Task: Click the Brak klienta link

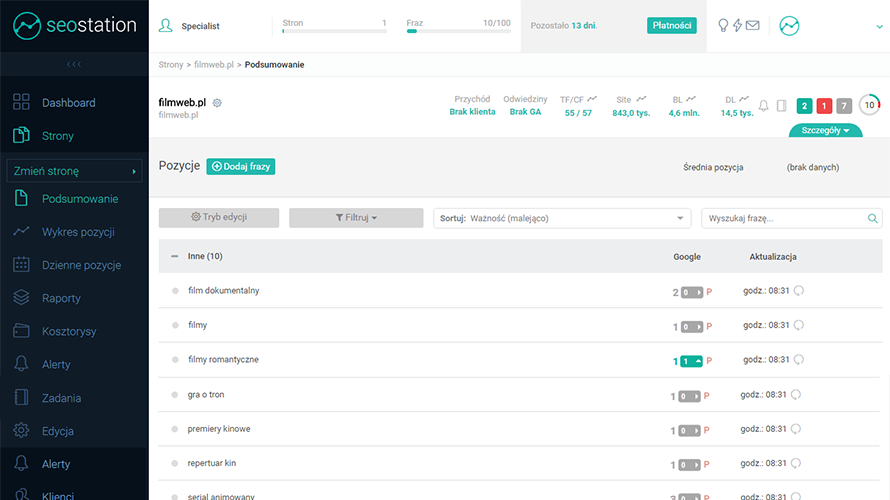Action: (x=472, y=112)
